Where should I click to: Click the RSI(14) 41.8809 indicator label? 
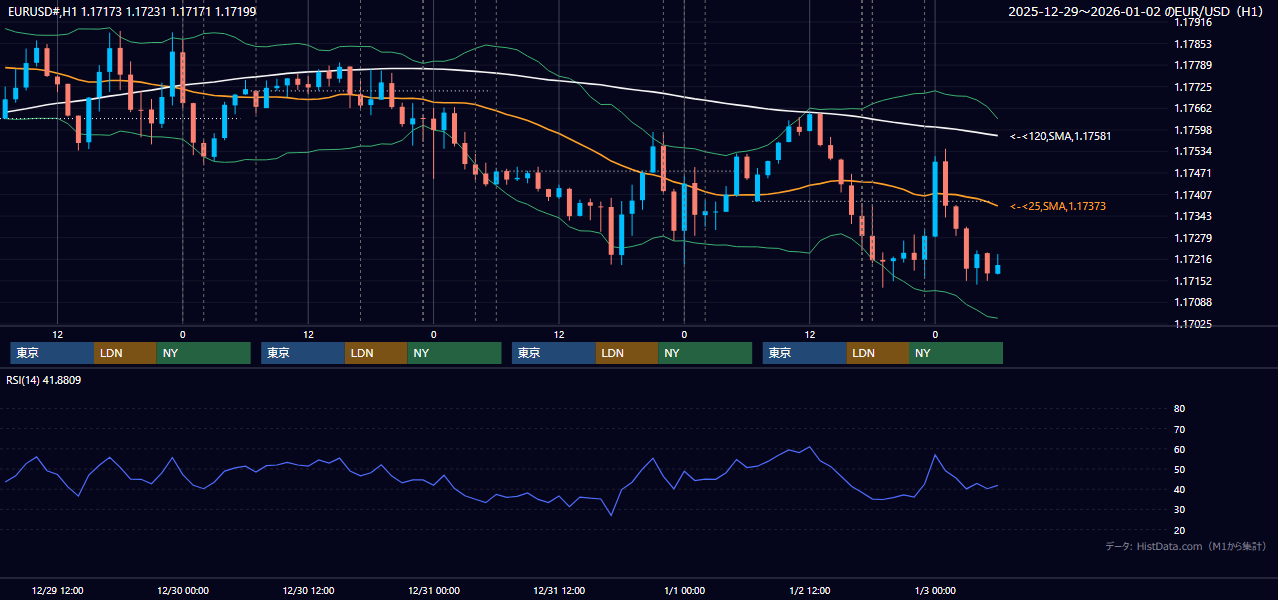click(44, 380)
